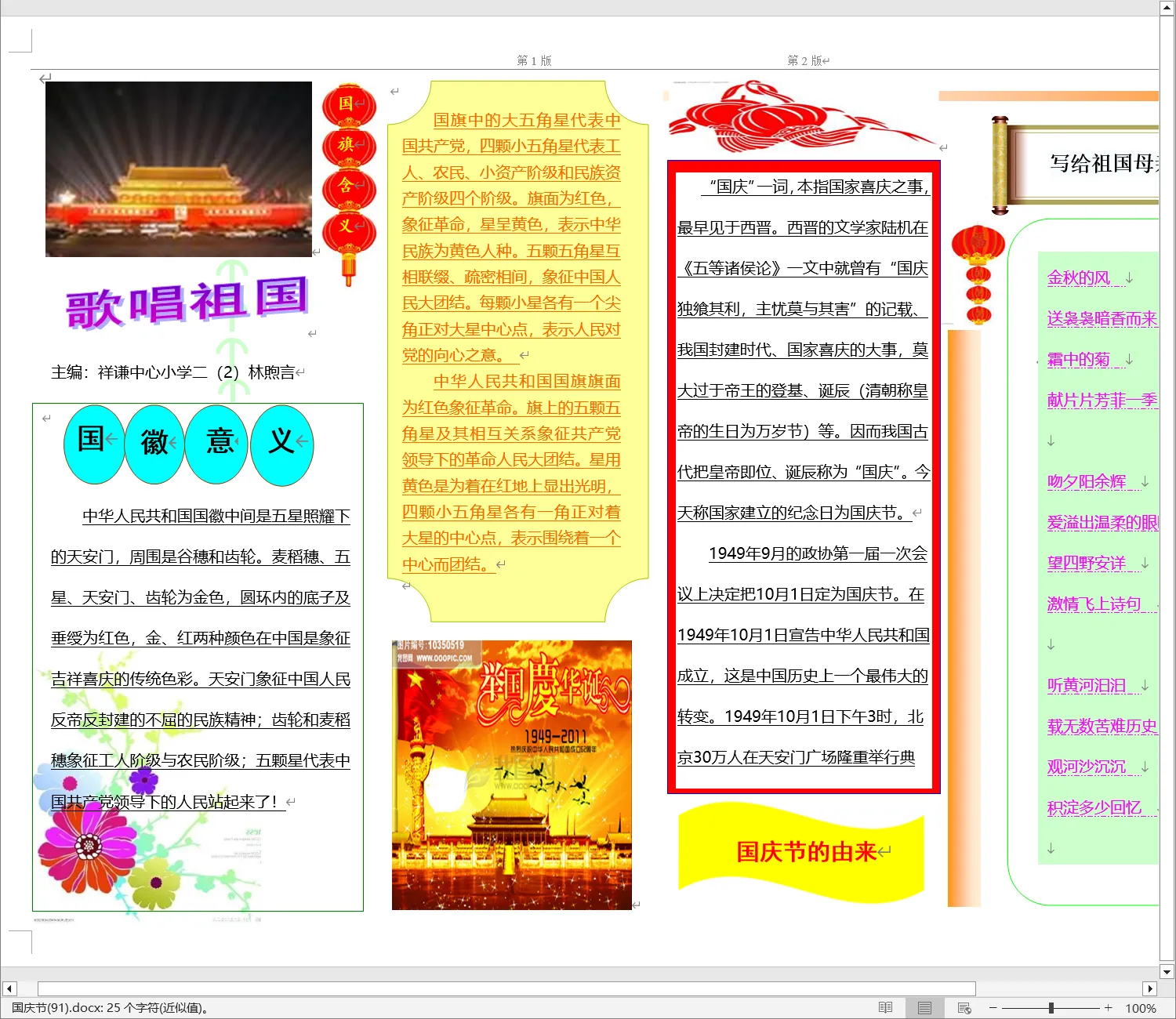1176x1019 pixels.
Task: Select the Tiananmen night photo
Action: point(178,169)
